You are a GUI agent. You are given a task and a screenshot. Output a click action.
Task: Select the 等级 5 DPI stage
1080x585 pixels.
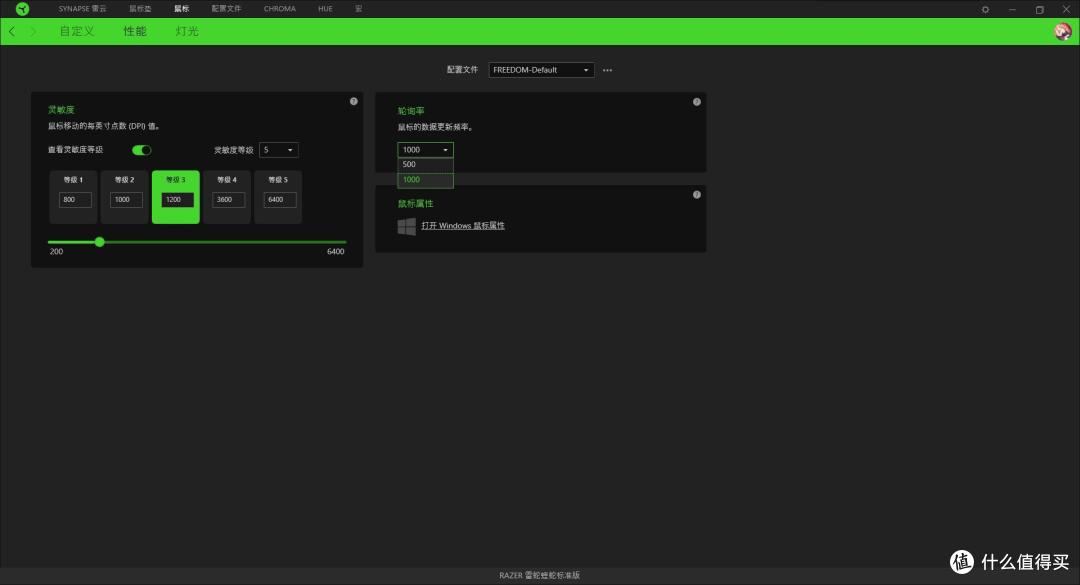(278, 197)
